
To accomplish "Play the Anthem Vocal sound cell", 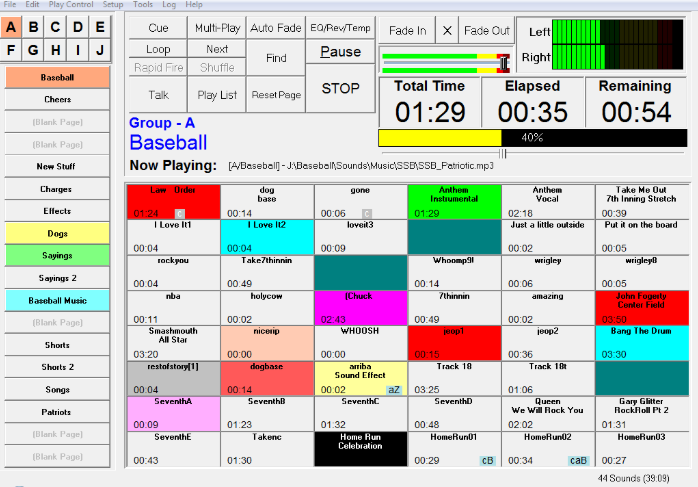I will point(548,202).
